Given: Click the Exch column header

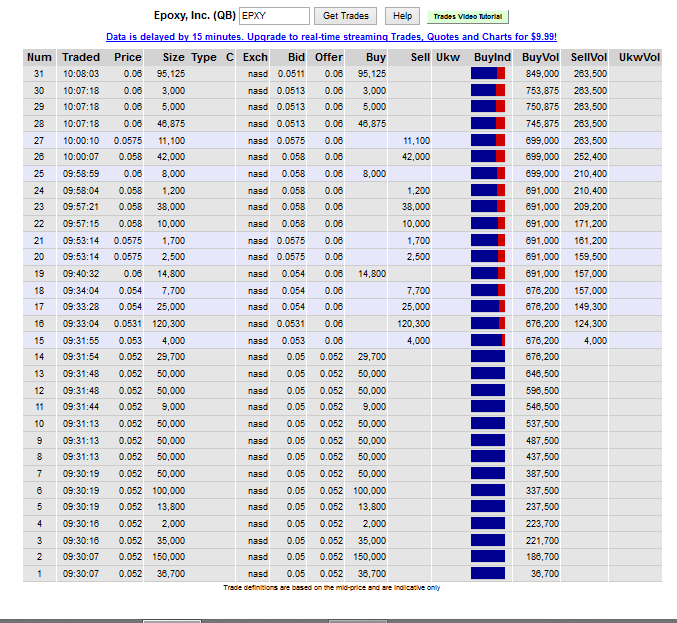Looking at the screenshot, I should [255, 57].
